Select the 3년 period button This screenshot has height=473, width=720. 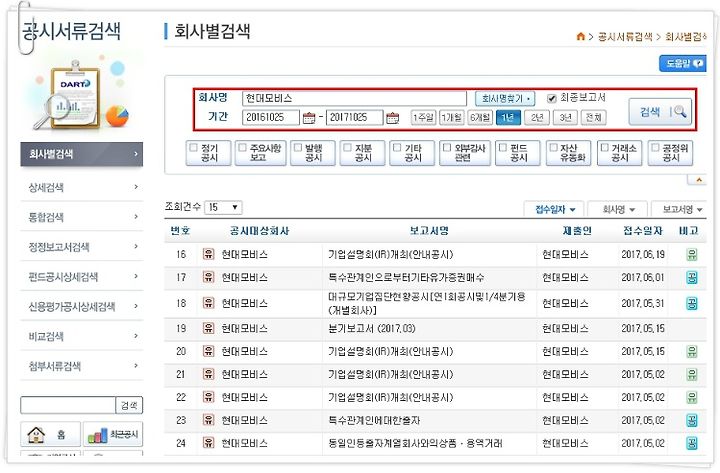pyautogui.click(x=565, y=118)
